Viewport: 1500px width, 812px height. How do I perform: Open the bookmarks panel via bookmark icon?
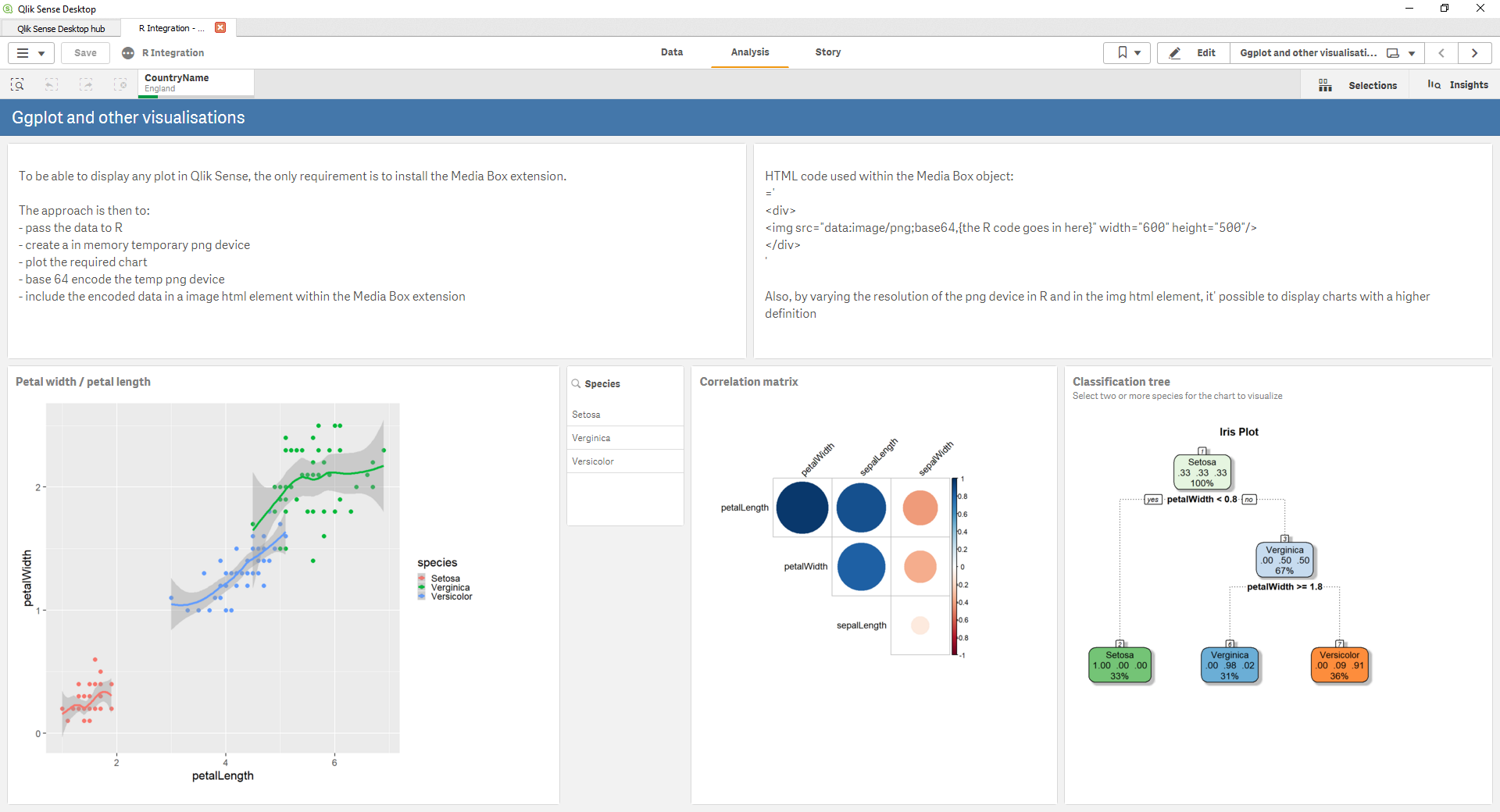click(x=1121, y=52)
